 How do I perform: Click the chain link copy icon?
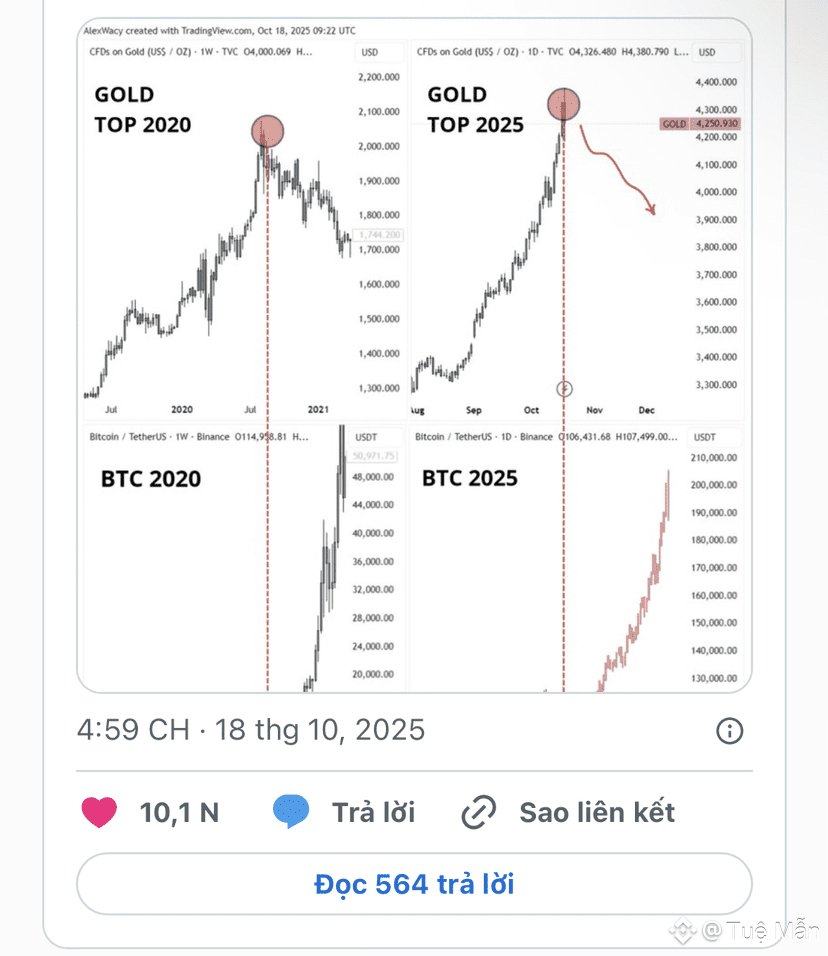click(x=479, y=813)
